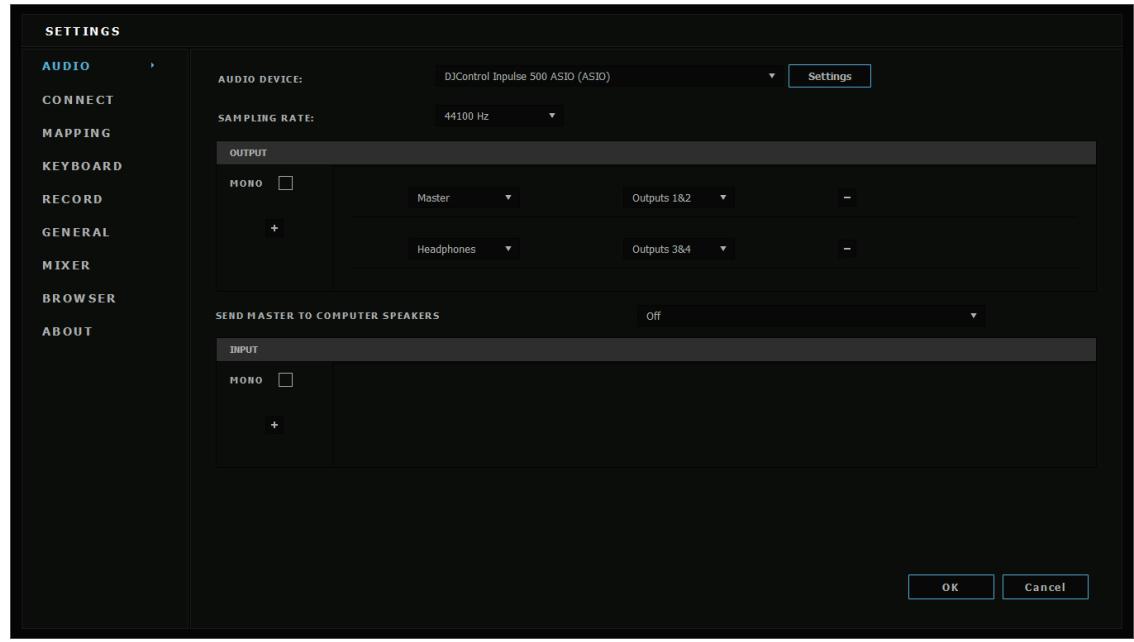Add a new input routing row
Image resolution: width=1134 pixels, height=642 pixels.
pos(274,425)
